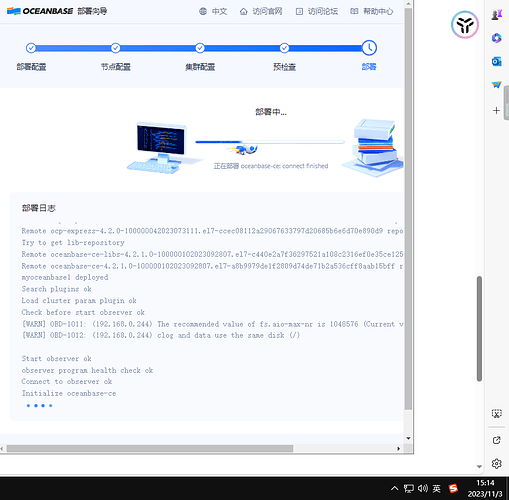Click the deployment progress bar
This screenshot has height=500, width=509.
(x=270, y=142)
